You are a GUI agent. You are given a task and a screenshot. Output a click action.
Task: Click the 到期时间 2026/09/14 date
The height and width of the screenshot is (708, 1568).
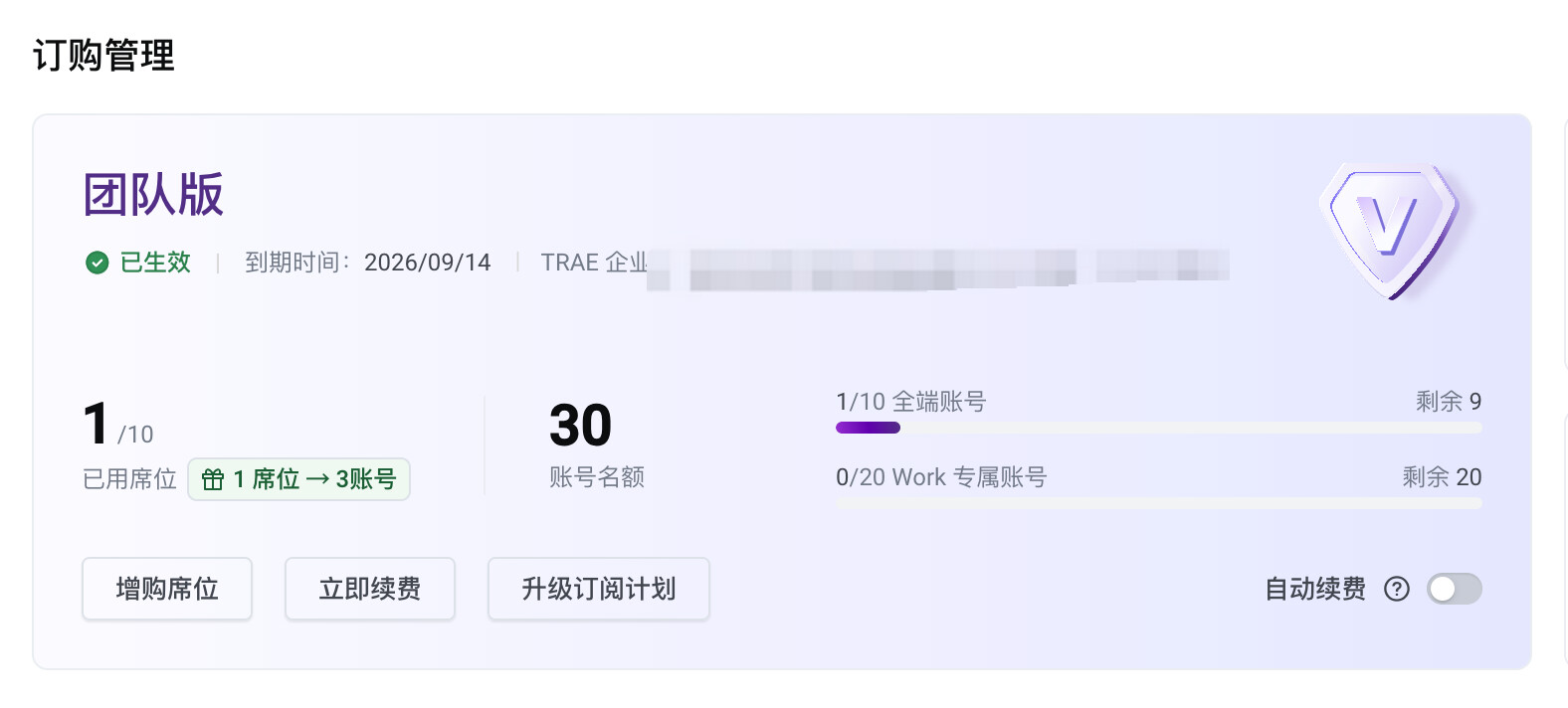coord(428,263)
